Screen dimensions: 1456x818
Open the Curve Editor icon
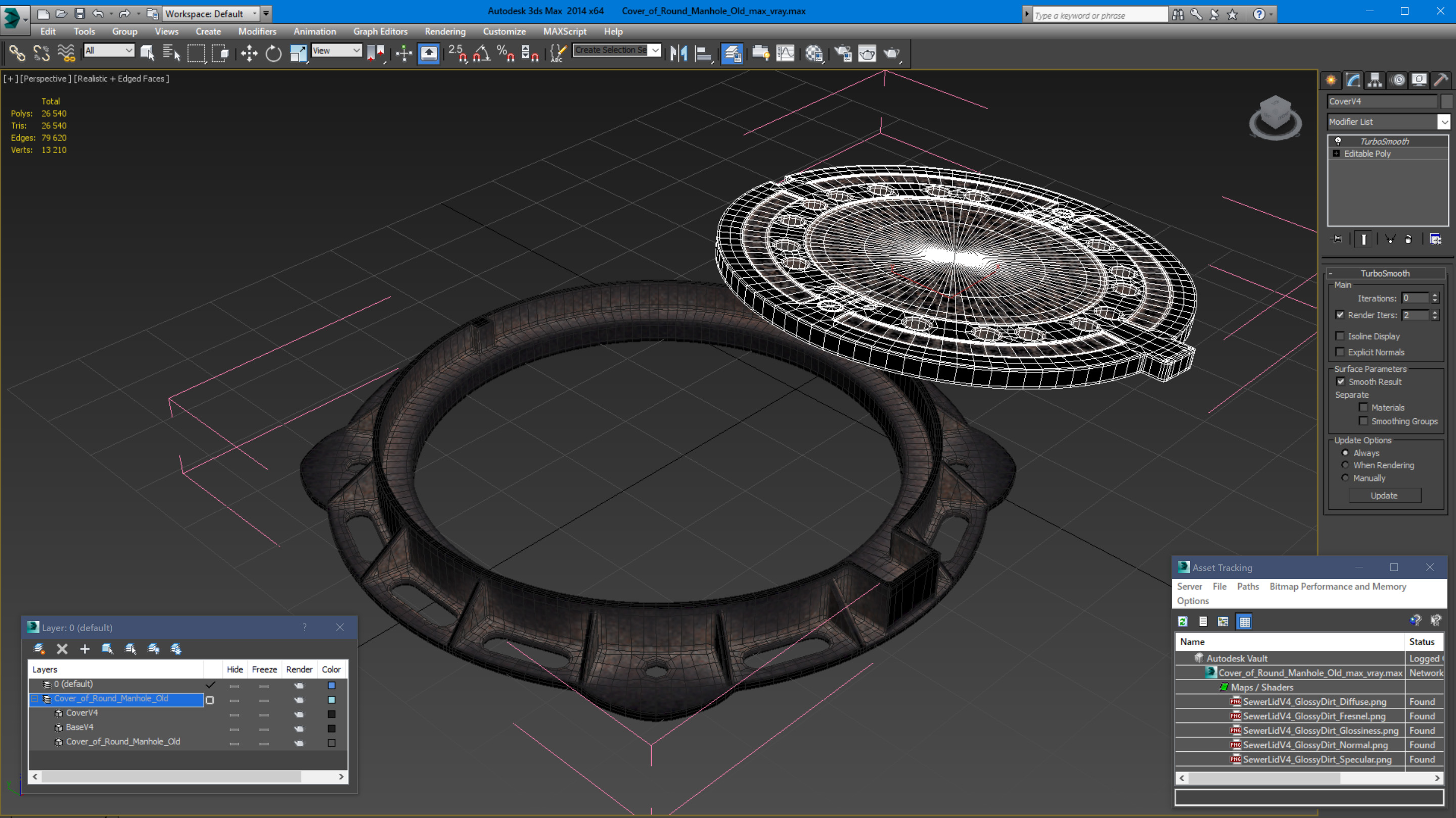[785, 54]
